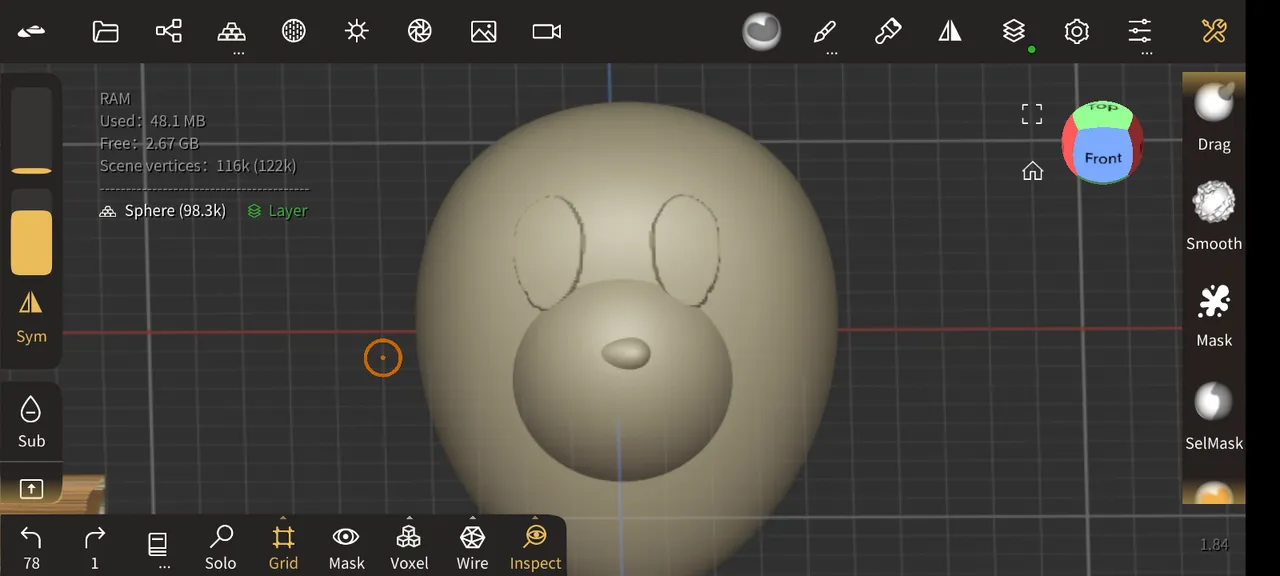
Task: Open the Scene hierarchy menu
Action: tap(169, 31)
